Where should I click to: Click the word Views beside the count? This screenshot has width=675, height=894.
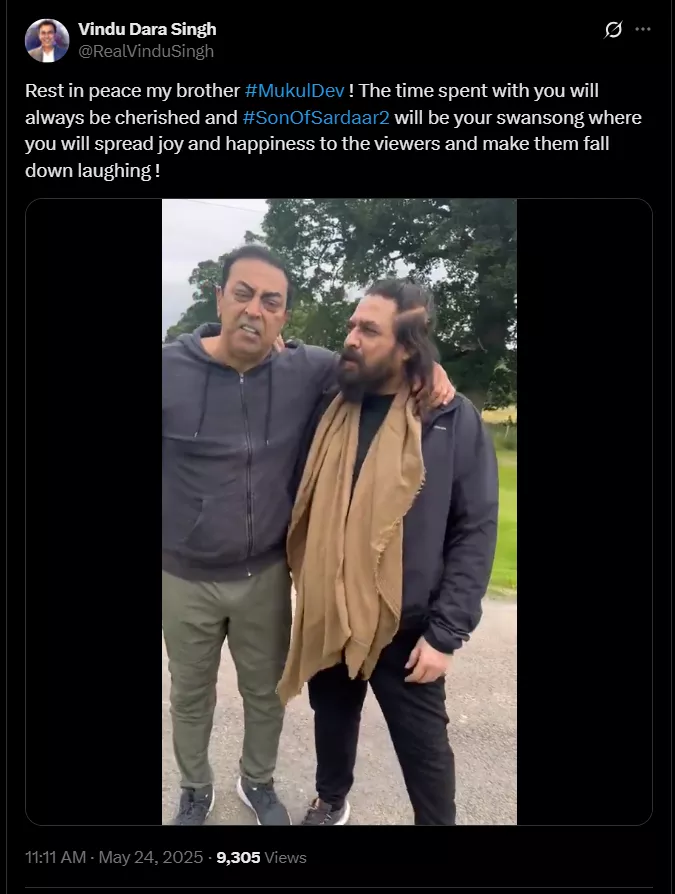[x=286, y=858]
